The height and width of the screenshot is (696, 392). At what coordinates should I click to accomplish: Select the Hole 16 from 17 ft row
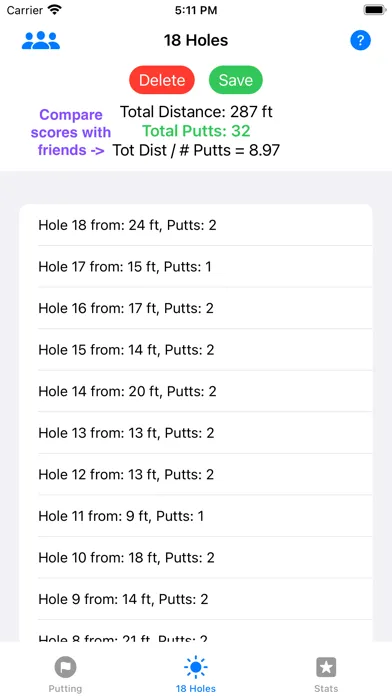[196, 308]
